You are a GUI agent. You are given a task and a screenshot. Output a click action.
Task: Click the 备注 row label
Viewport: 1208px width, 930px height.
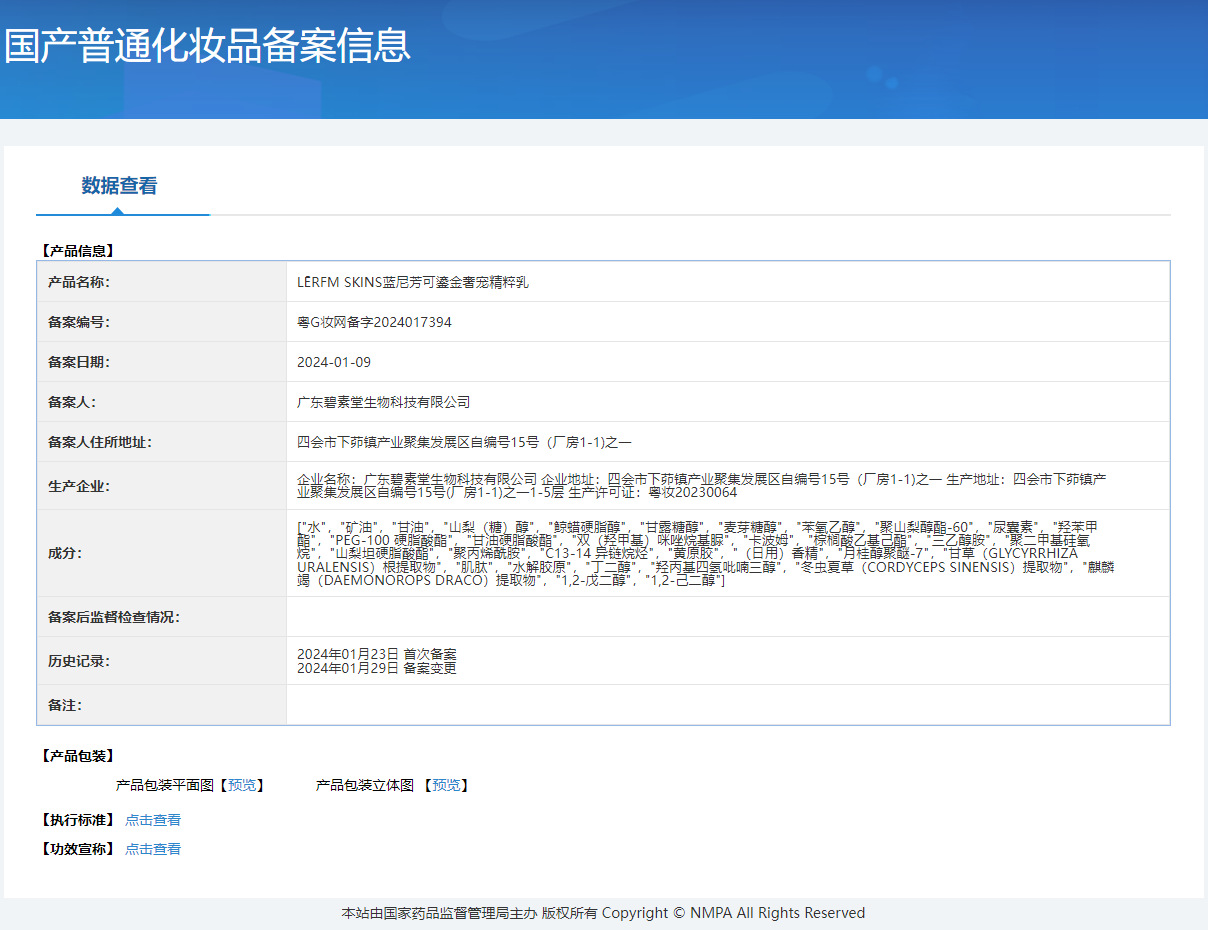coord(65,705)
